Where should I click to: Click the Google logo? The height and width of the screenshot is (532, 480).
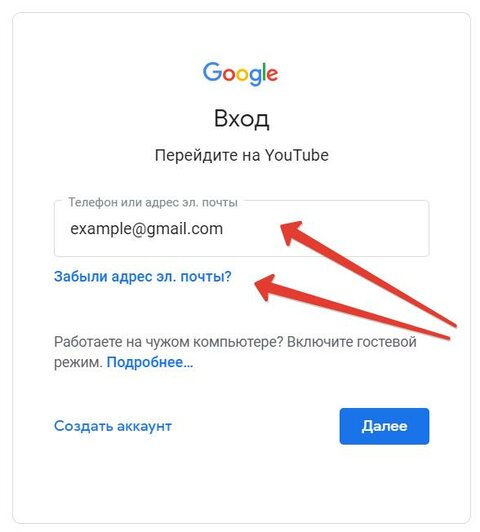pyautogui.click(x=241, y=74)
